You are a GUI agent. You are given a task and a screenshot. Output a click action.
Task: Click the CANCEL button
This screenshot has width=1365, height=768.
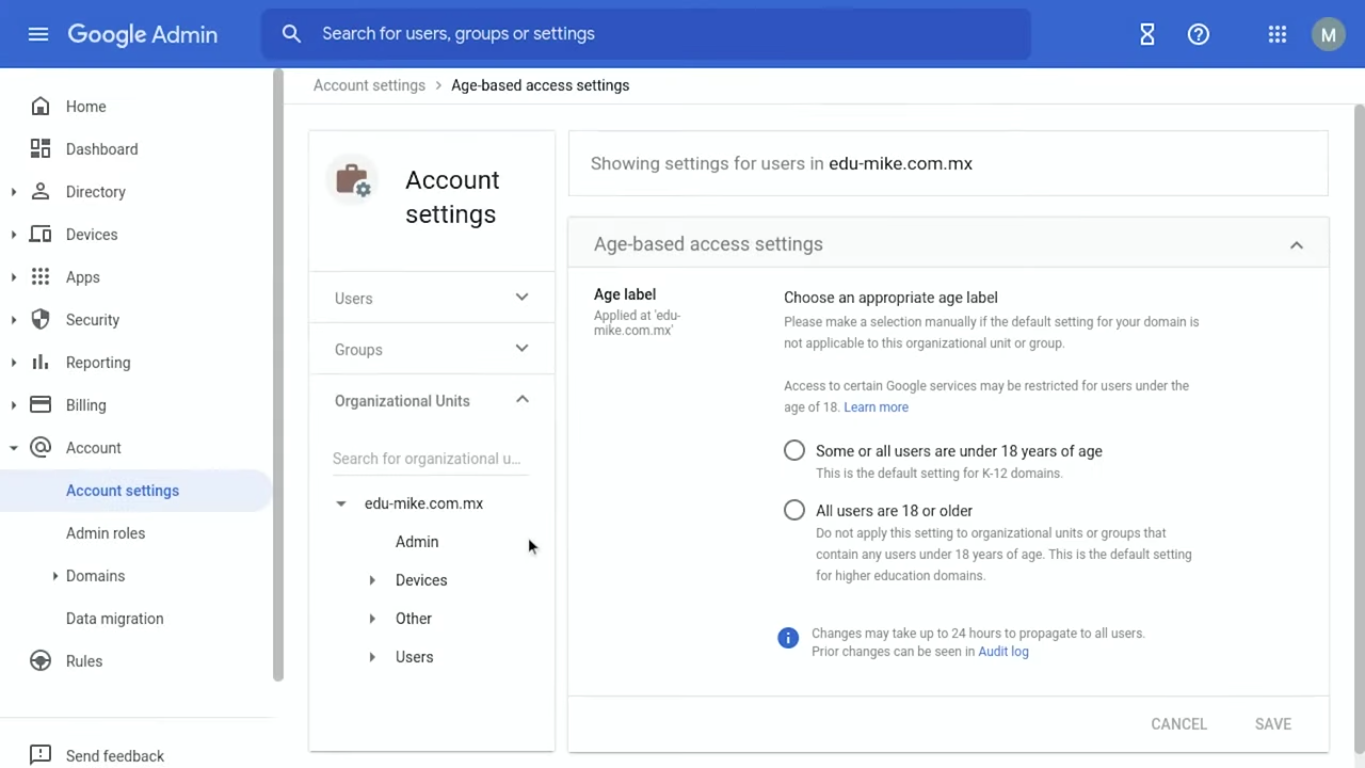(x=1179, y=724)
